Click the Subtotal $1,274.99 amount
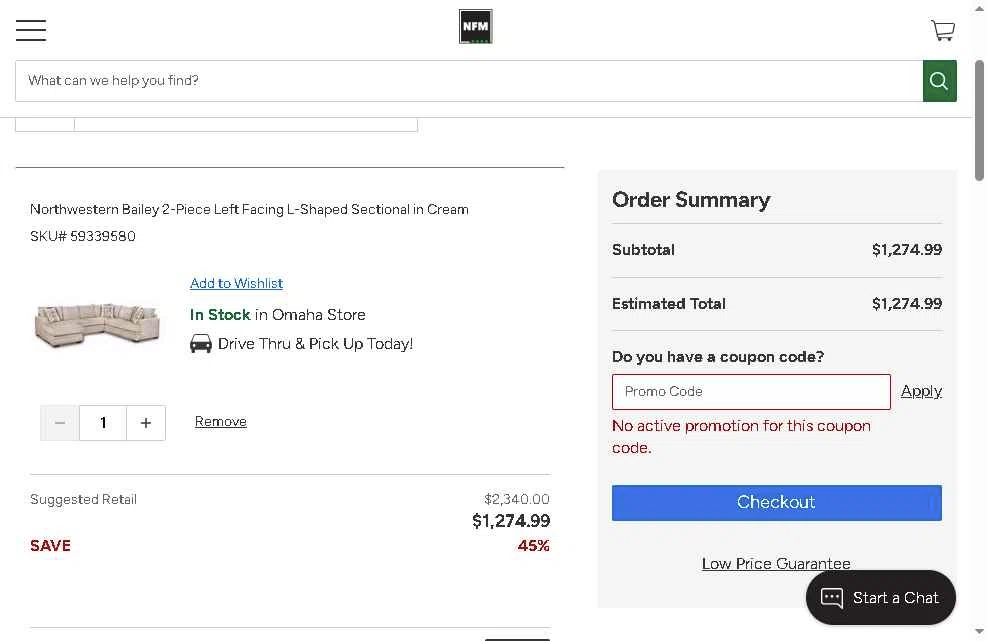 pos(906,249)
